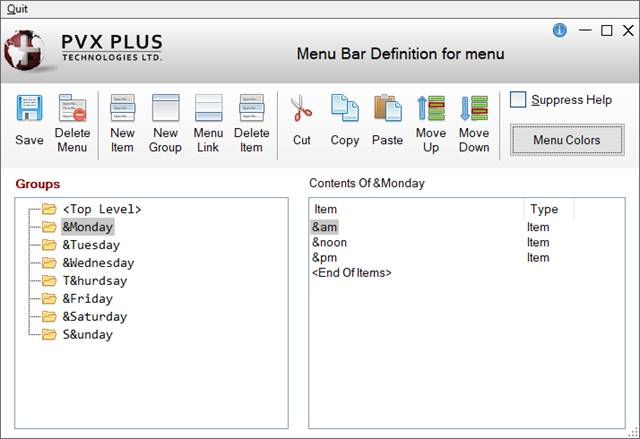Select the &Wednesday group folder
The width and height of the screenshot is (640, 439).
click(98, 263)
